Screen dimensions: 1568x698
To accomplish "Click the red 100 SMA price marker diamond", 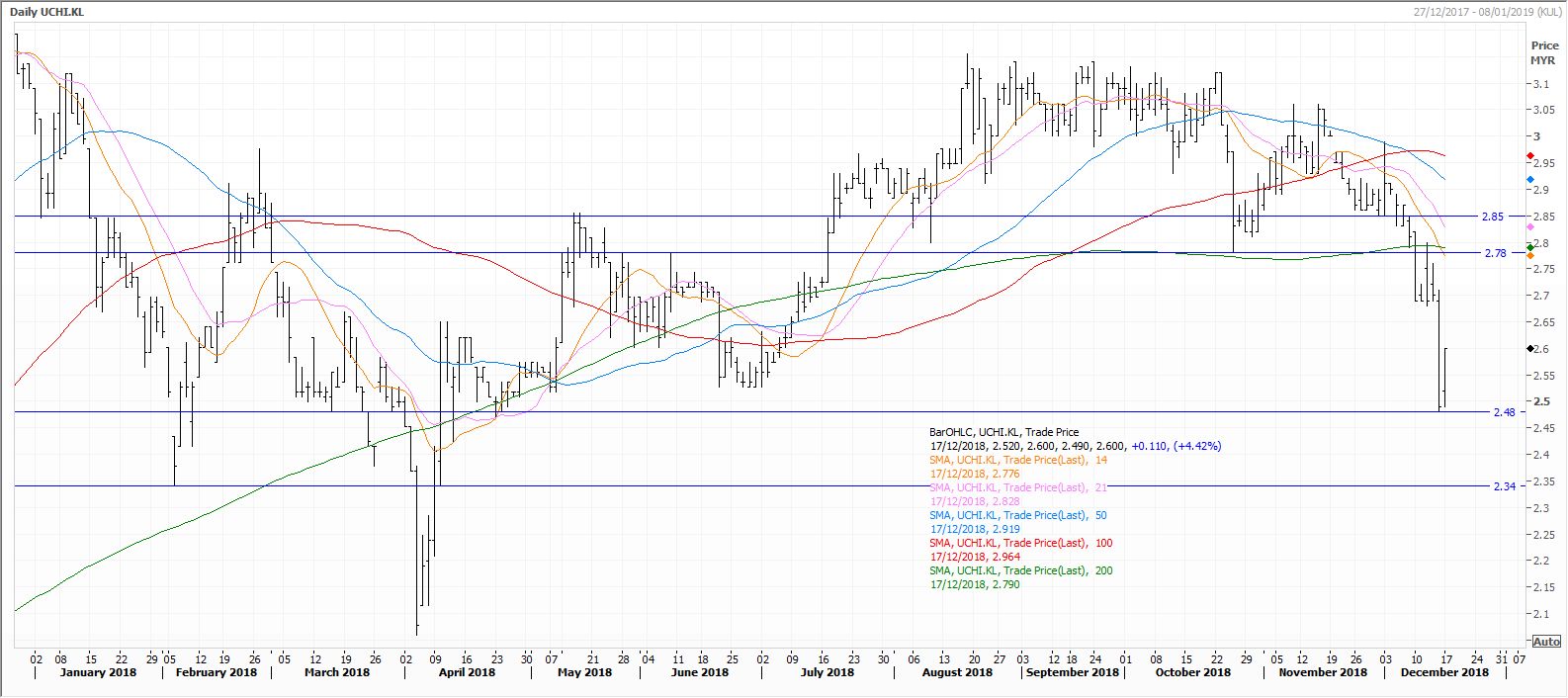I will [1530, 157].
